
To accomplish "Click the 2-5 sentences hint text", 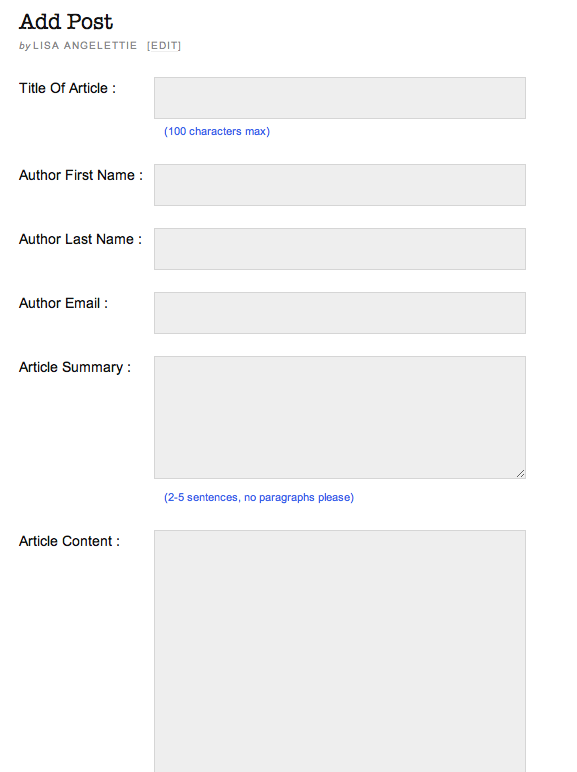I will 259,497.
